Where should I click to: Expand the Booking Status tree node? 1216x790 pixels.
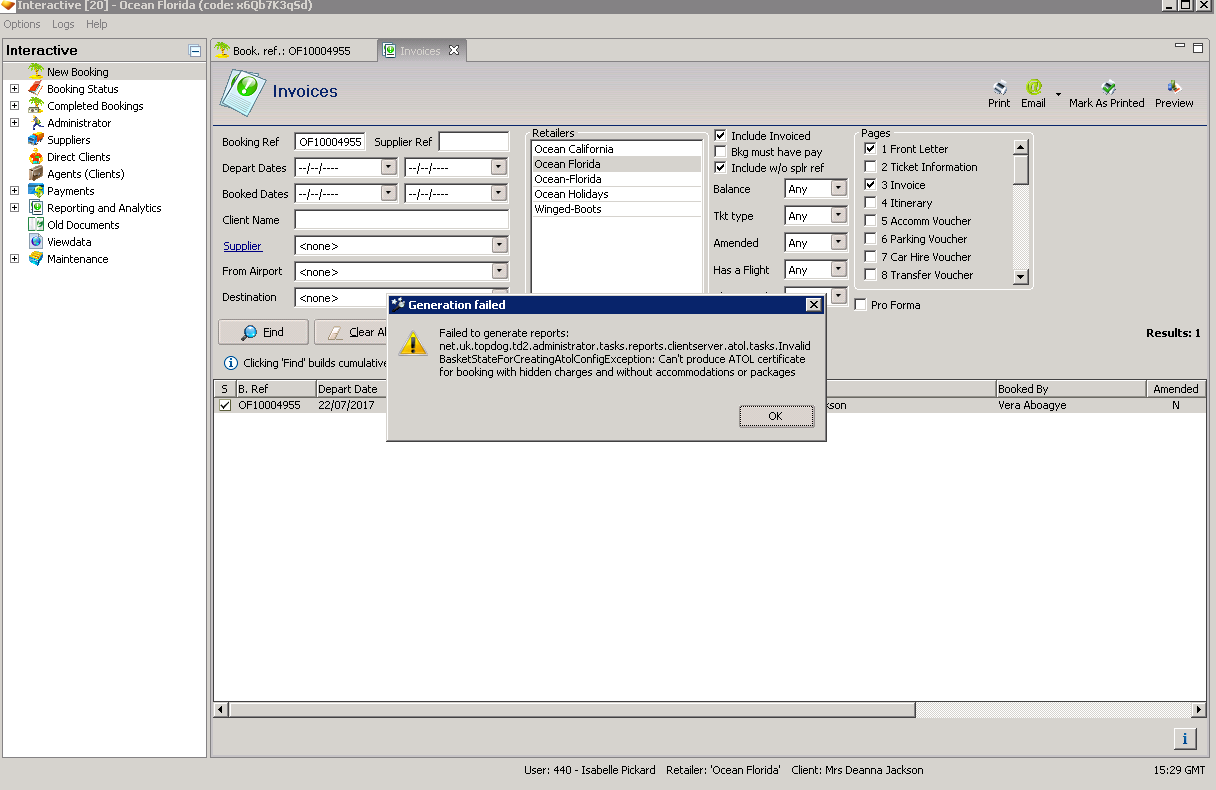[14, 89]
